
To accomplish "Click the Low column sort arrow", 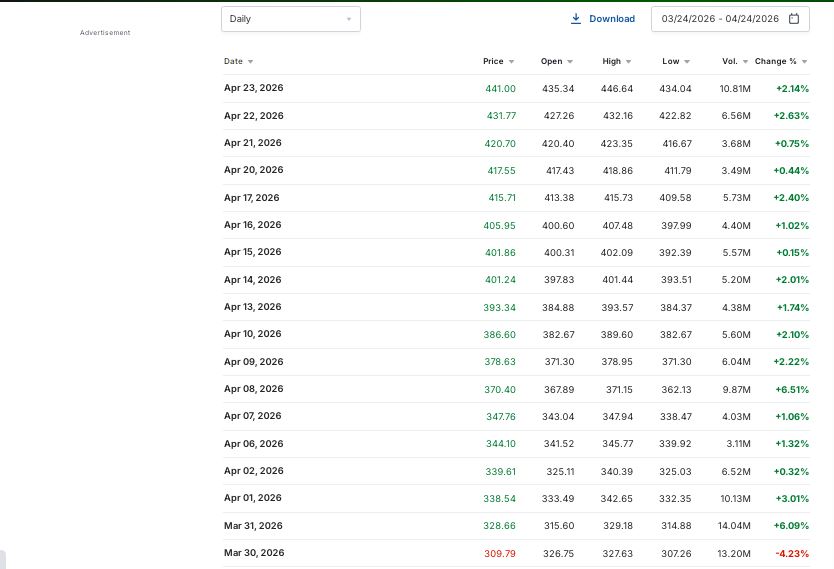I will point(687,62).
